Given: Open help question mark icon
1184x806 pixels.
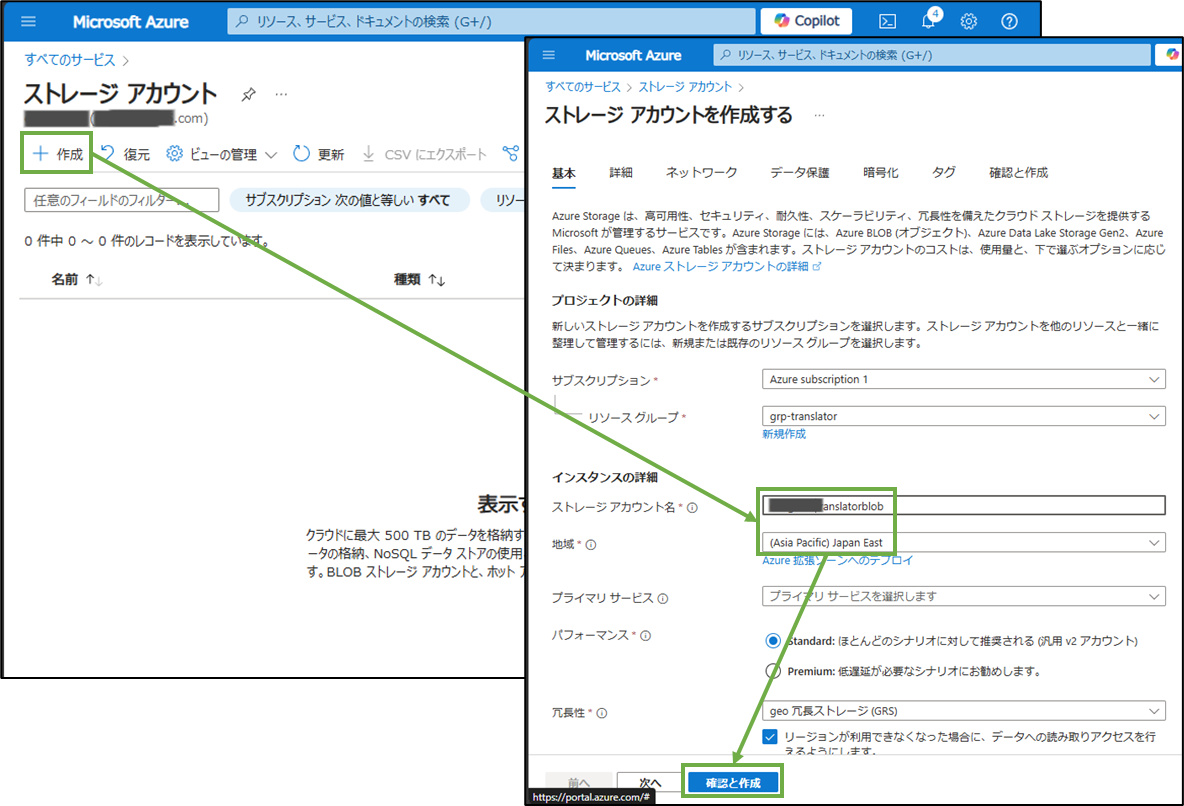Looking at the screenshot, I should [x=1010, y=21].
